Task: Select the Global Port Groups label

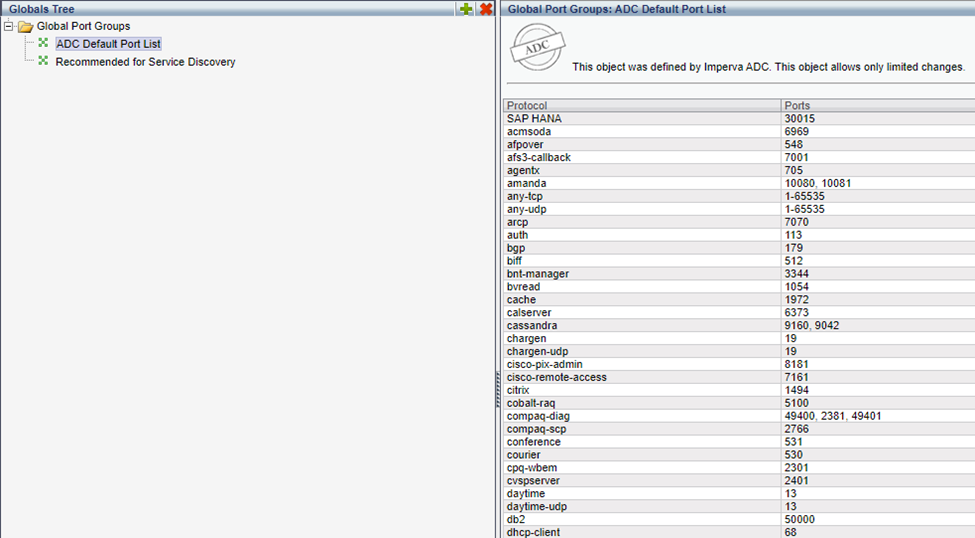Action: coord(83,26)
